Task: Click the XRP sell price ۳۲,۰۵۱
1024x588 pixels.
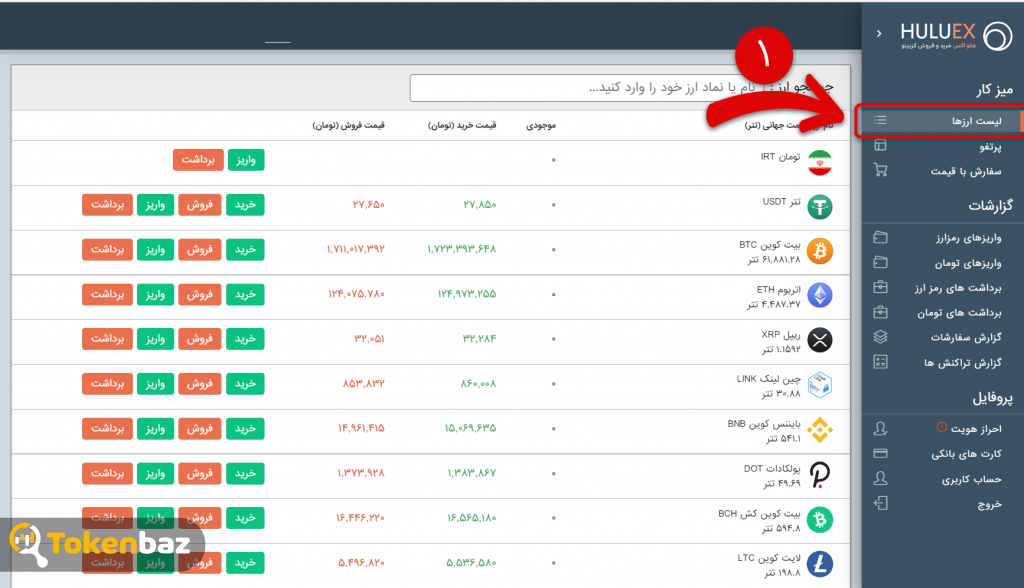Action: coord(369,338)
